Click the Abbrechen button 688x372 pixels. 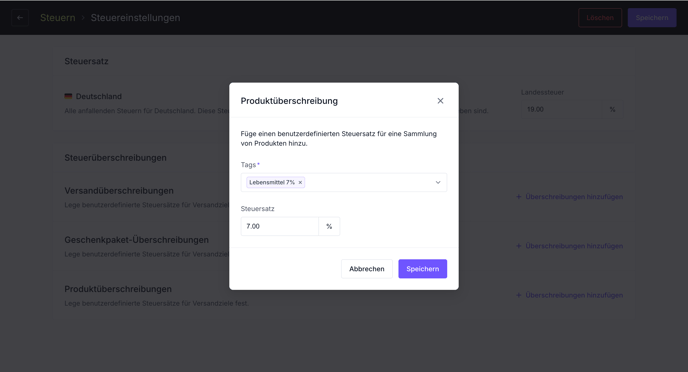pos(367,269)
